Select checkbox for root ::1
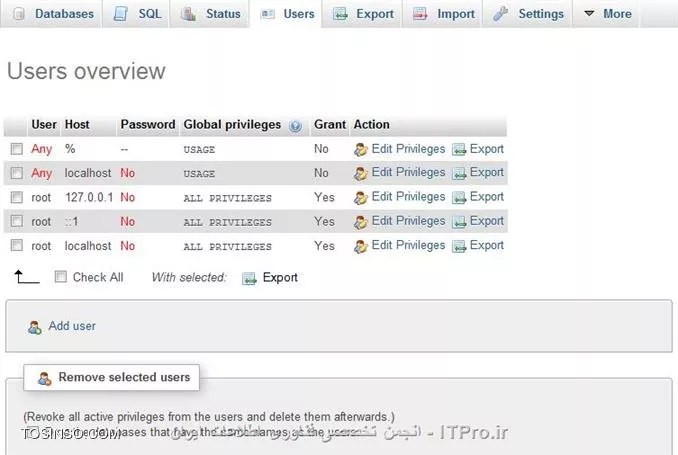The height and width of the screenshot is (455, 678). (x=16, y=221)
